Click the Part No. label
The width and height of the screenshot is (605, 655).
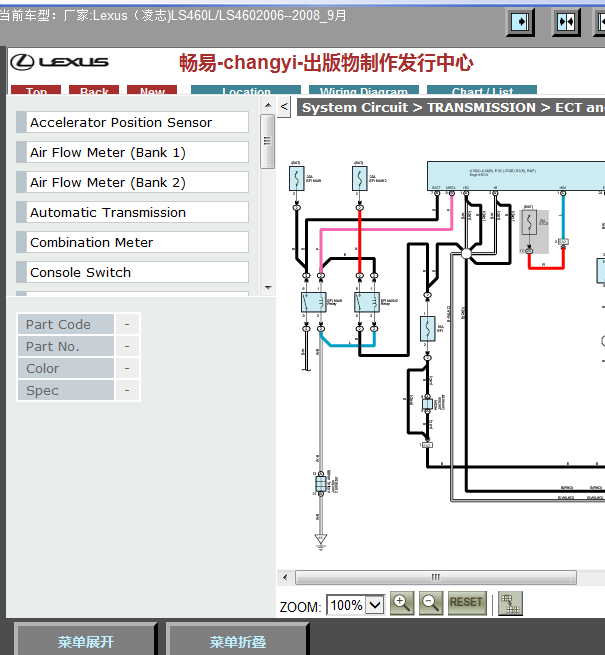click(x=66, y=347)
